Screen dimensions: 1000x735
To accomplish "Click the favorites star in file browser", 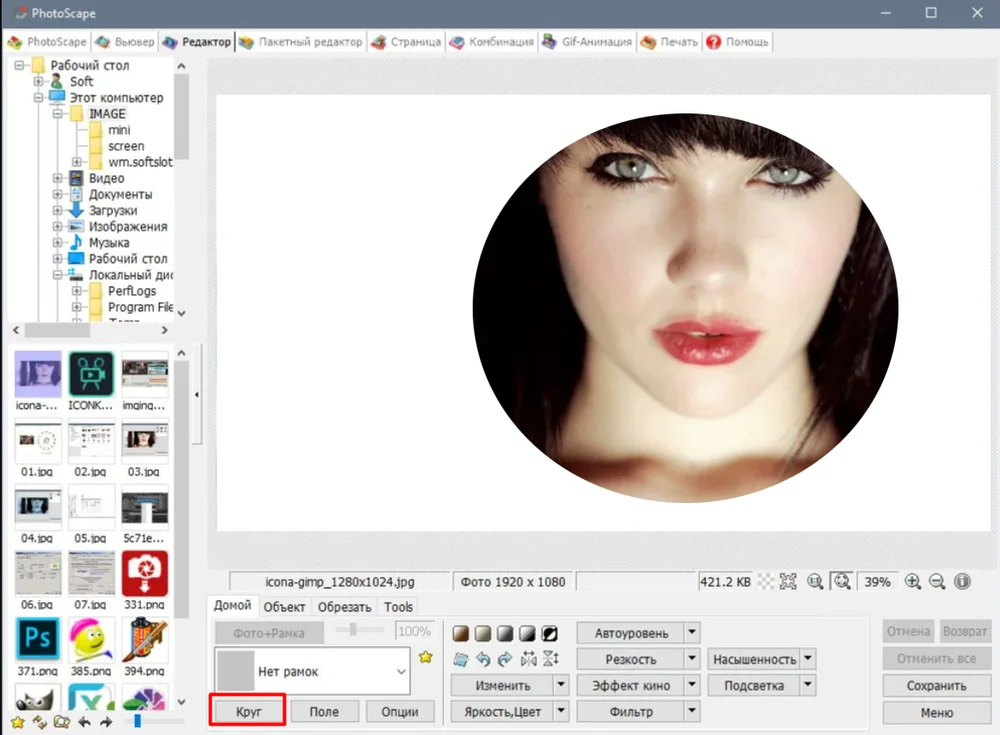I will [x=18, y=722].
